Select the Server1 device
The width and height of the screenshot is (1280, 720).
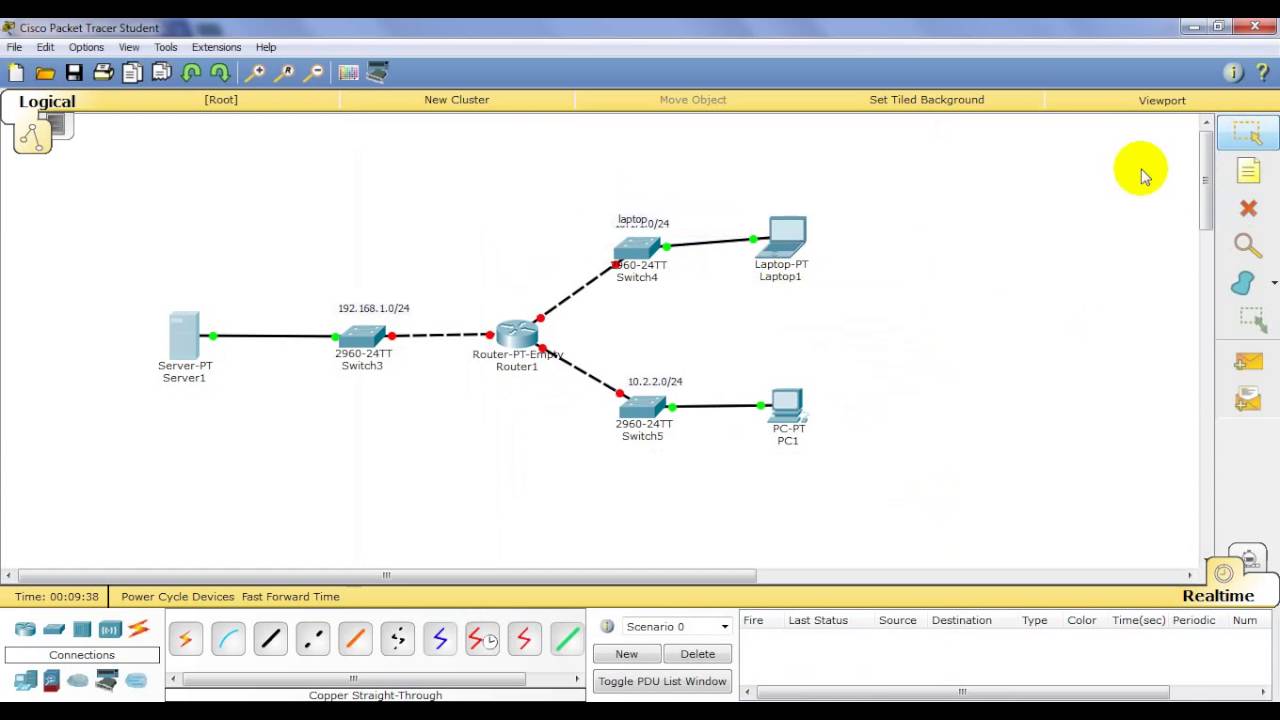click(x=184, y=336)
